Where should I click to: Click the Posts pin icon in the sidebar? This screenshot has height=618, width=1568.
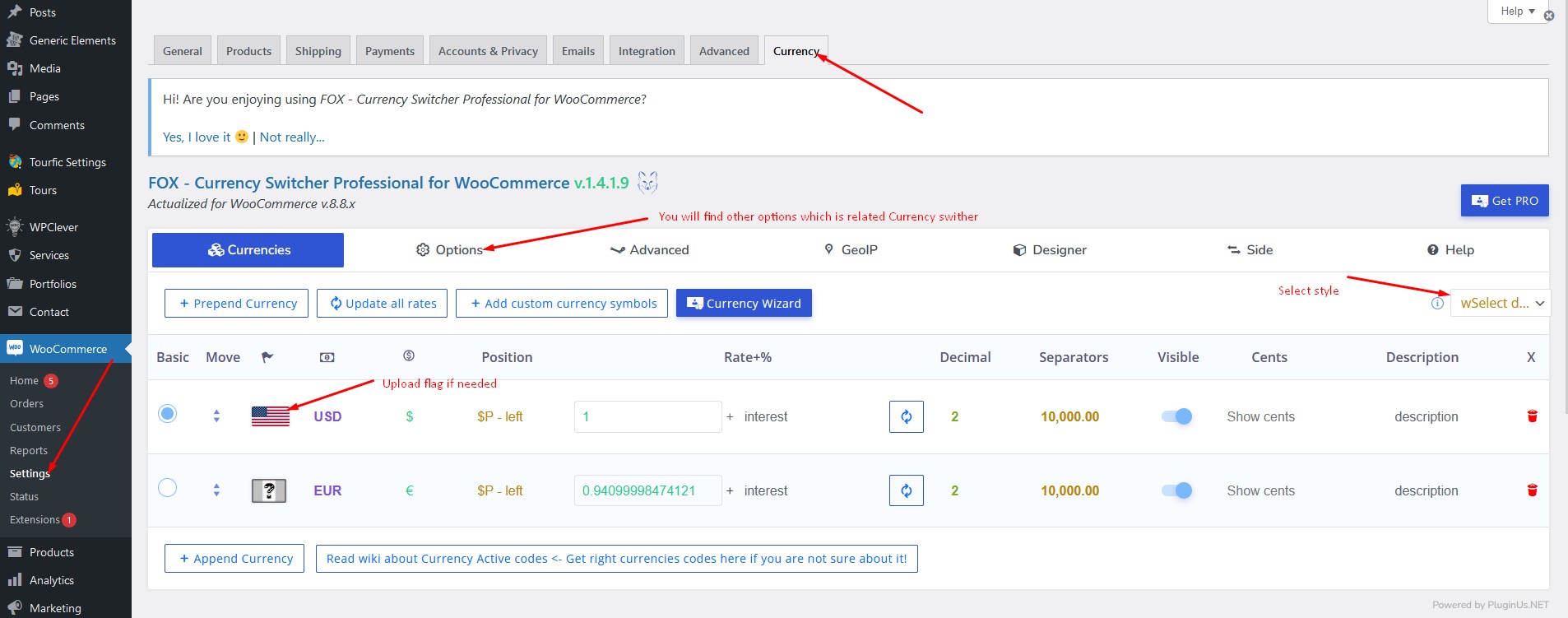(x=15, y=12)
